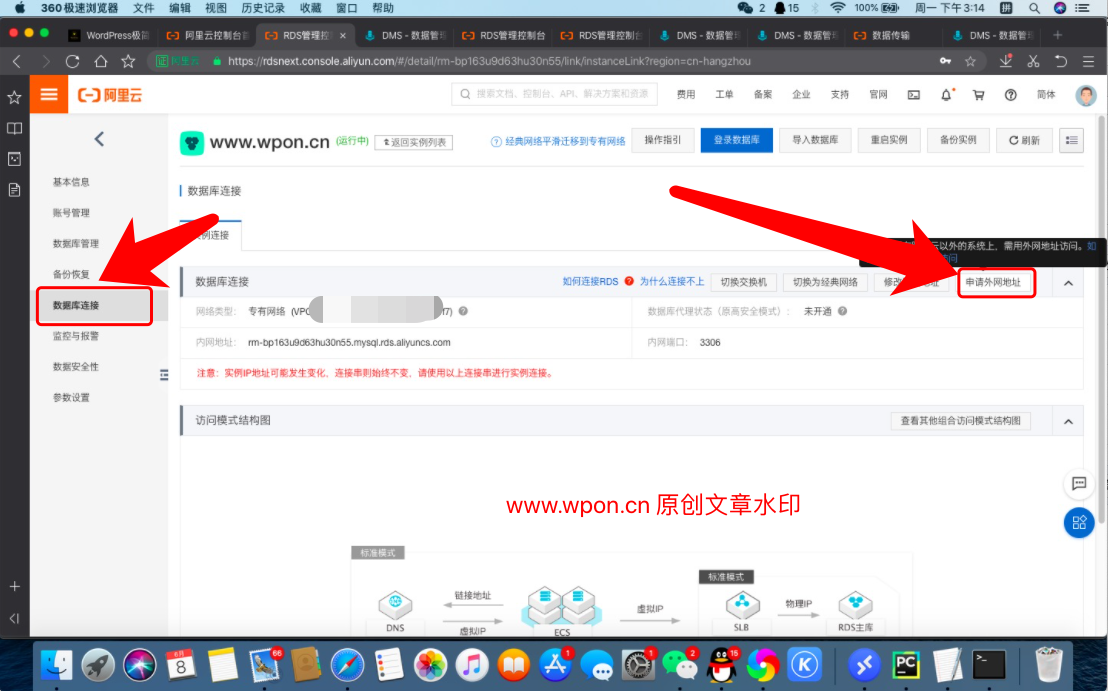This screenshot has width=1108, height=691.
Task: Toggle the sidebar handle beside 数据安全性
Action: point(164,374)
